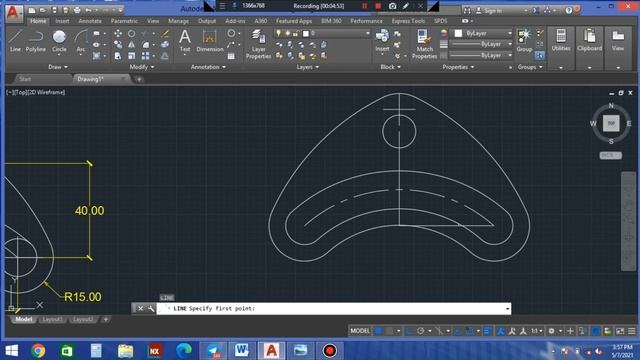
Task: Take a screenshot with recorder camera icon
Action: (x=392, y=6)
